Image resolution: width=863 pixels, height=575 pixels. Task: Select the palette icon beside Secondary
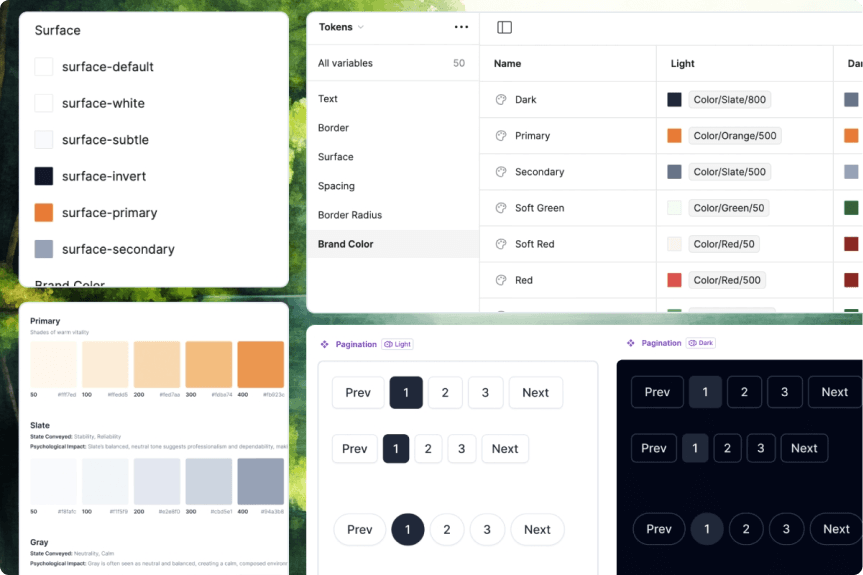(501, 172)
